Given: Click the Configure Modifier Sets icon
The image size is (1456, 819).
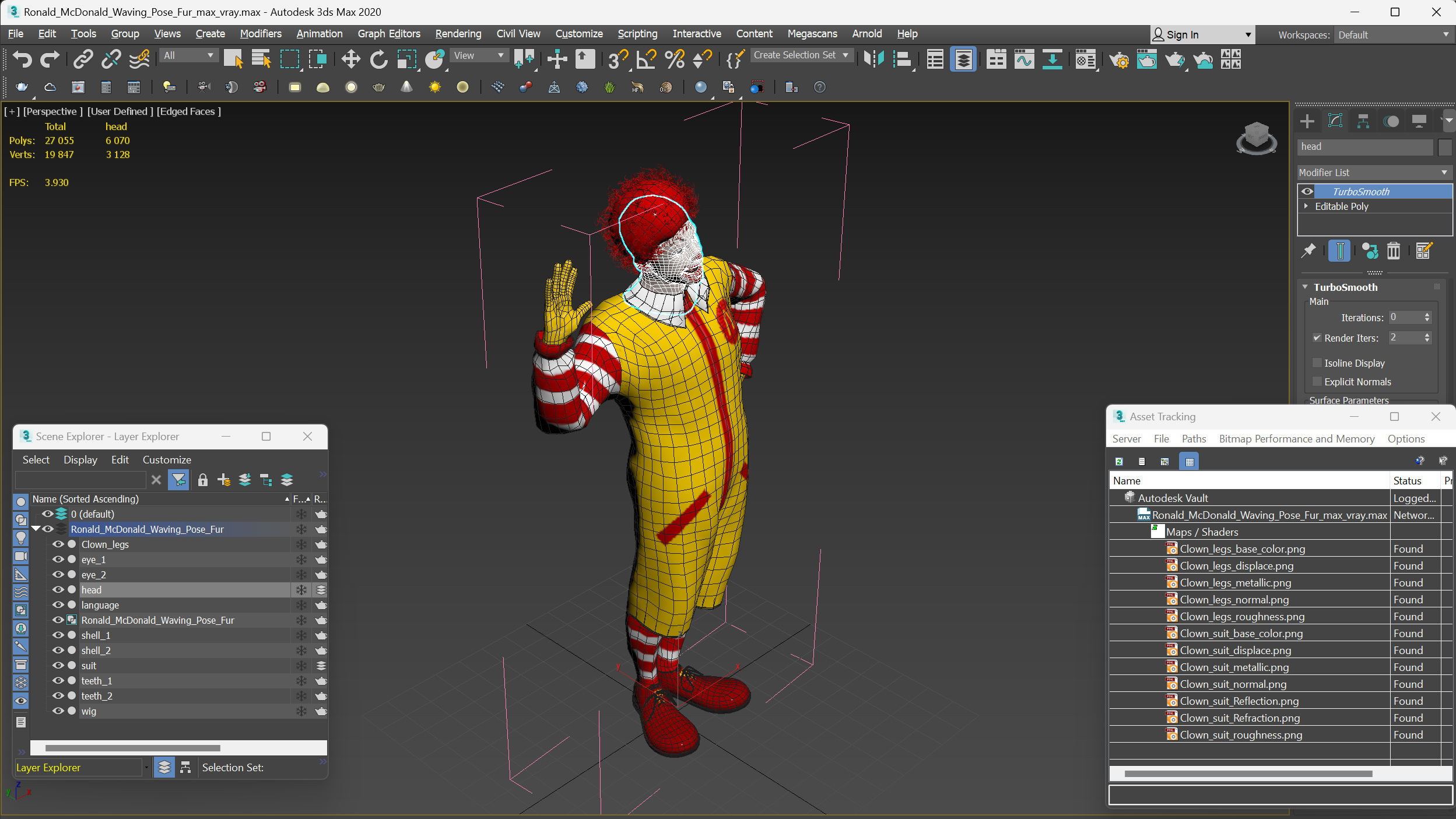Looking at the screenshot, I should [1423, 251].
